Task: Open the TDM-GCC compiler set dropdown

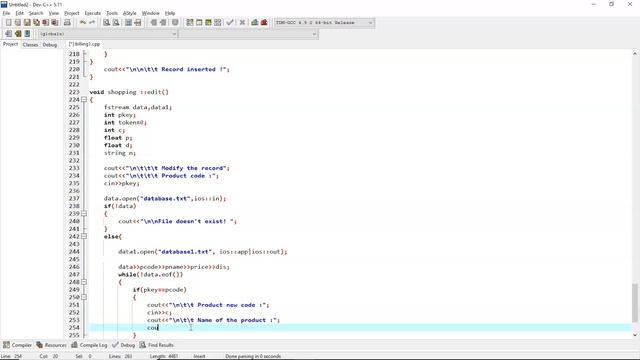Action: 324,22
